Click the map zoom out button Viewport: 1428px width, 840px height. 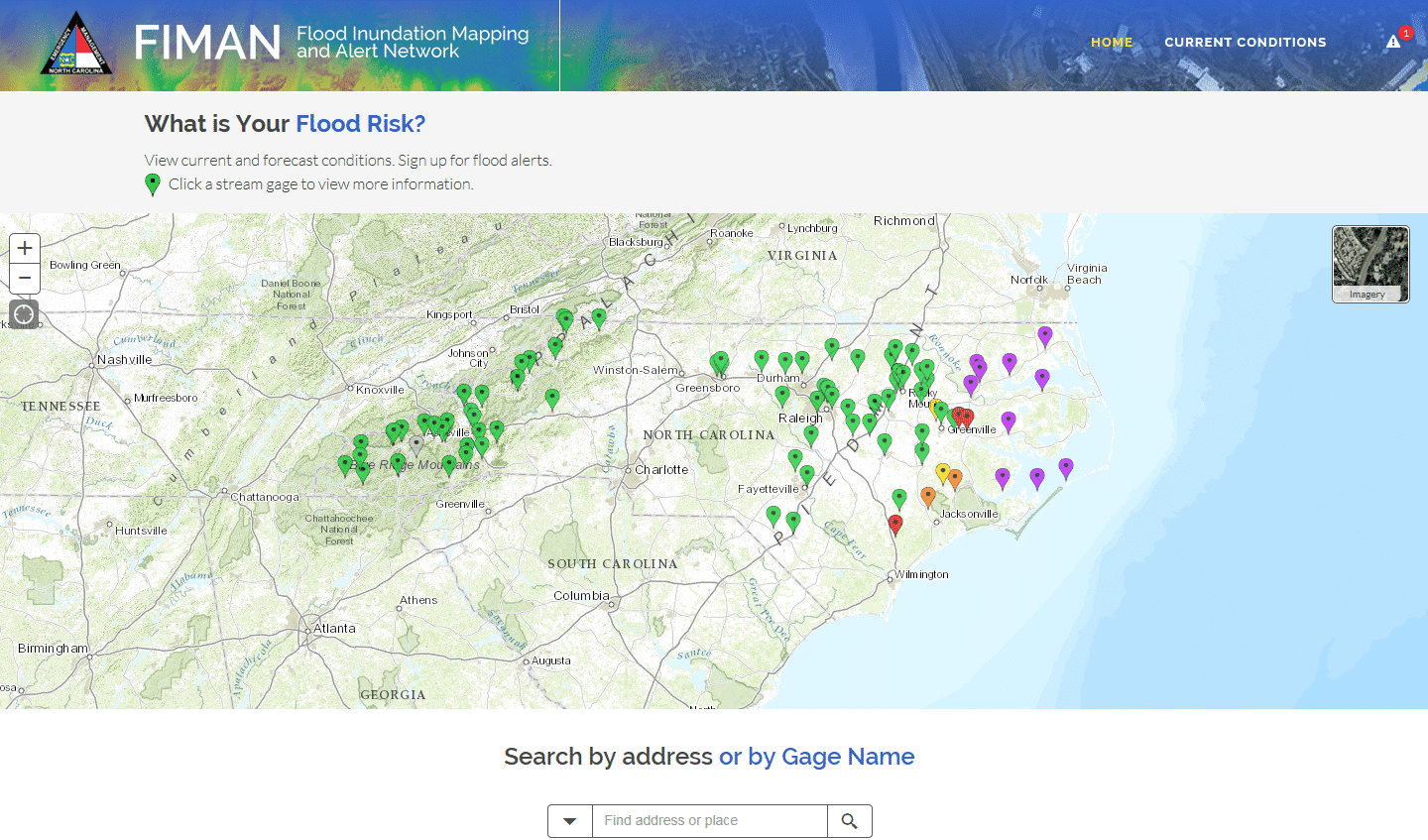[25, 279]
